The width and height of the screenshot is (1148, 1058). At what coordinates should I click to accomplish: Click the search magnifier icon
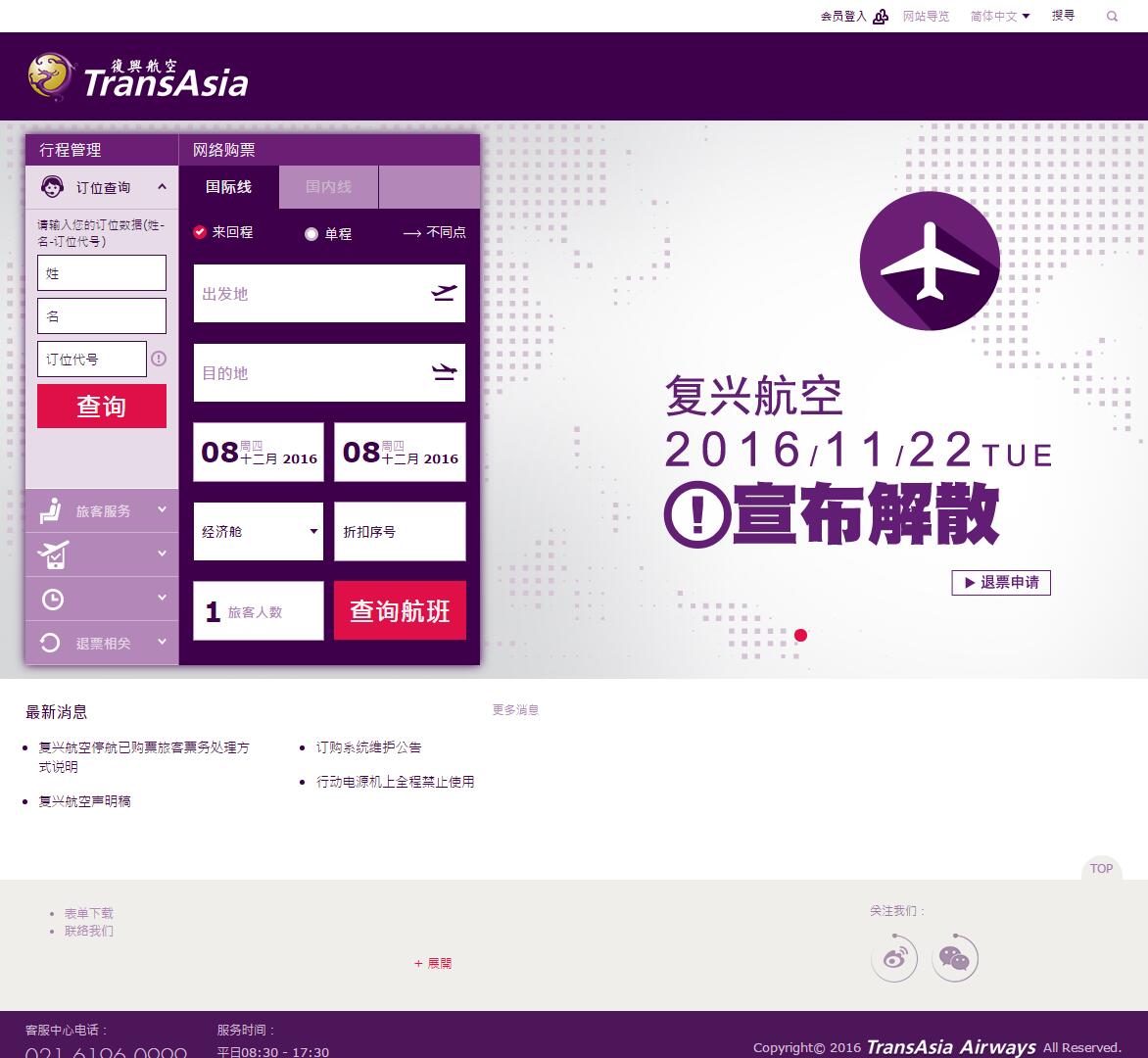pyautogui.click(x=1112, y=16)
